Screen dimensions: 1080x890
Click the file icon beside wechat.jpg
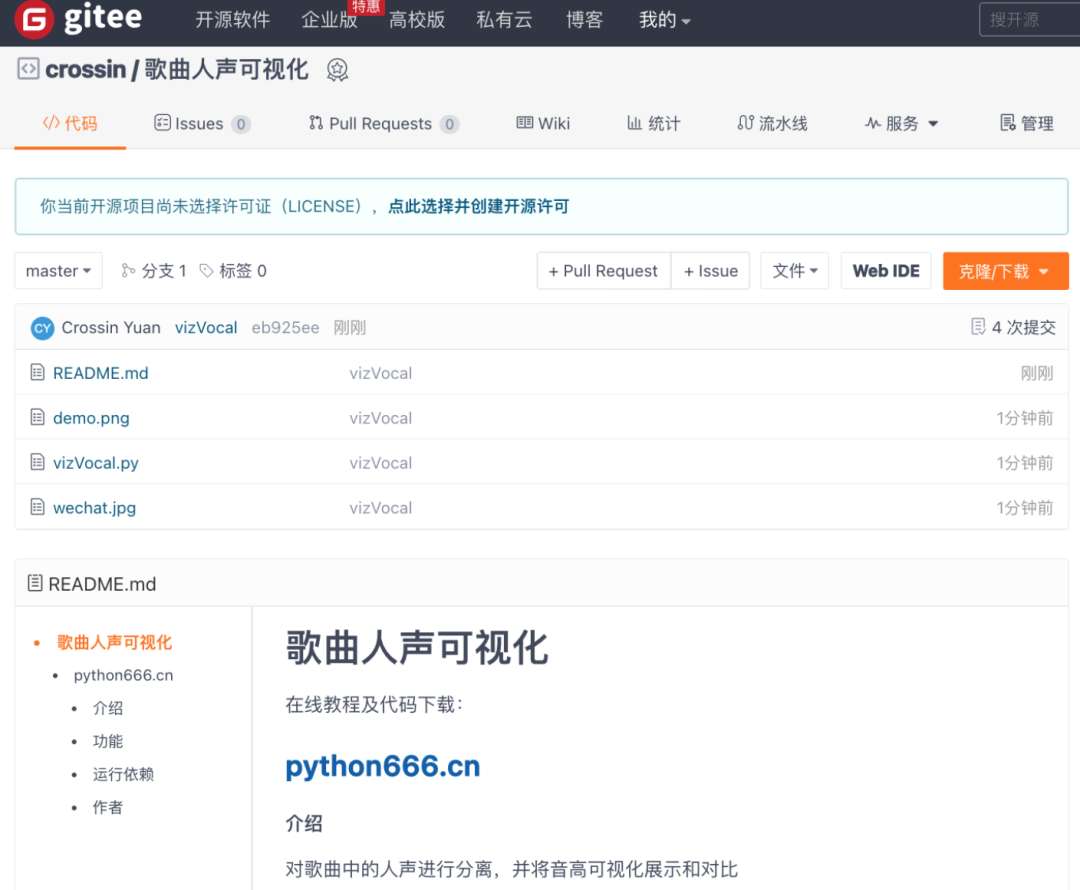pyautogui.click(x=37, y=508)
